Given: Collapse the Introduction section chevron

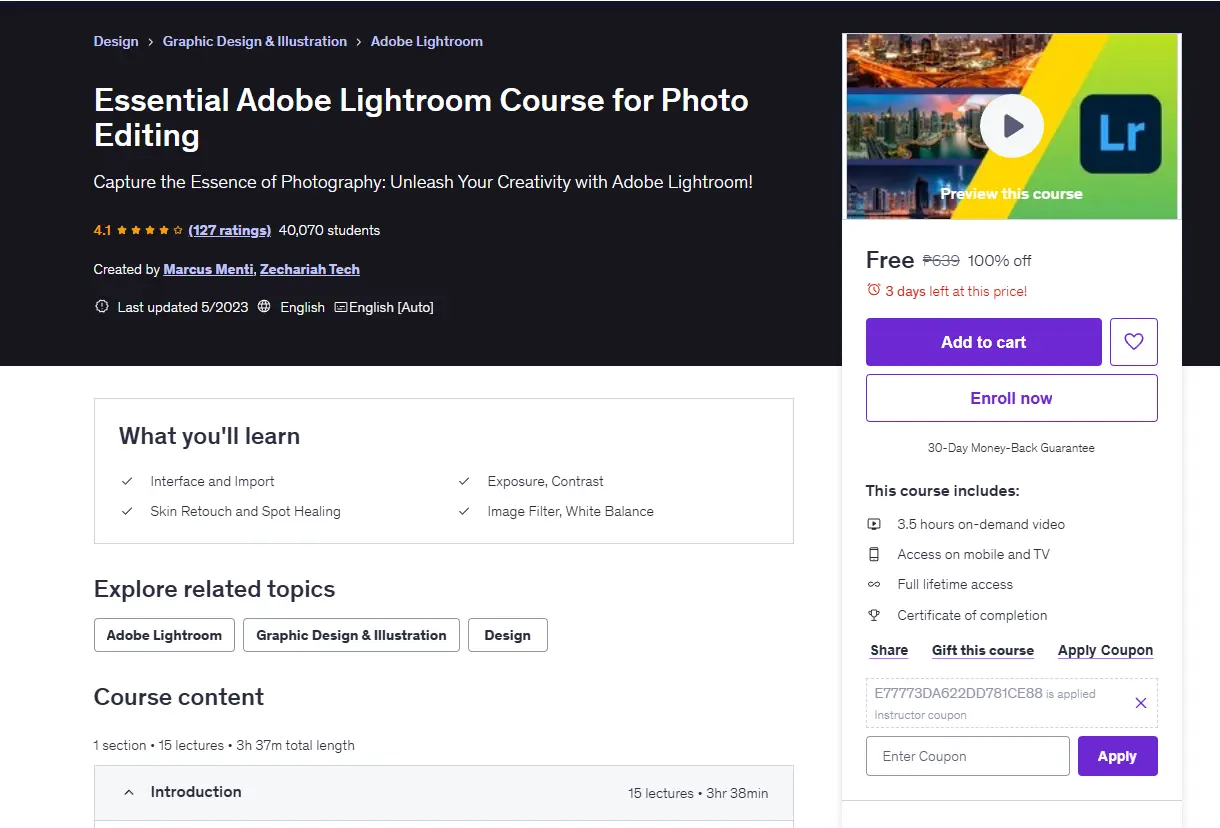Looking at the screenshot, I should click(x=129, y=792).
